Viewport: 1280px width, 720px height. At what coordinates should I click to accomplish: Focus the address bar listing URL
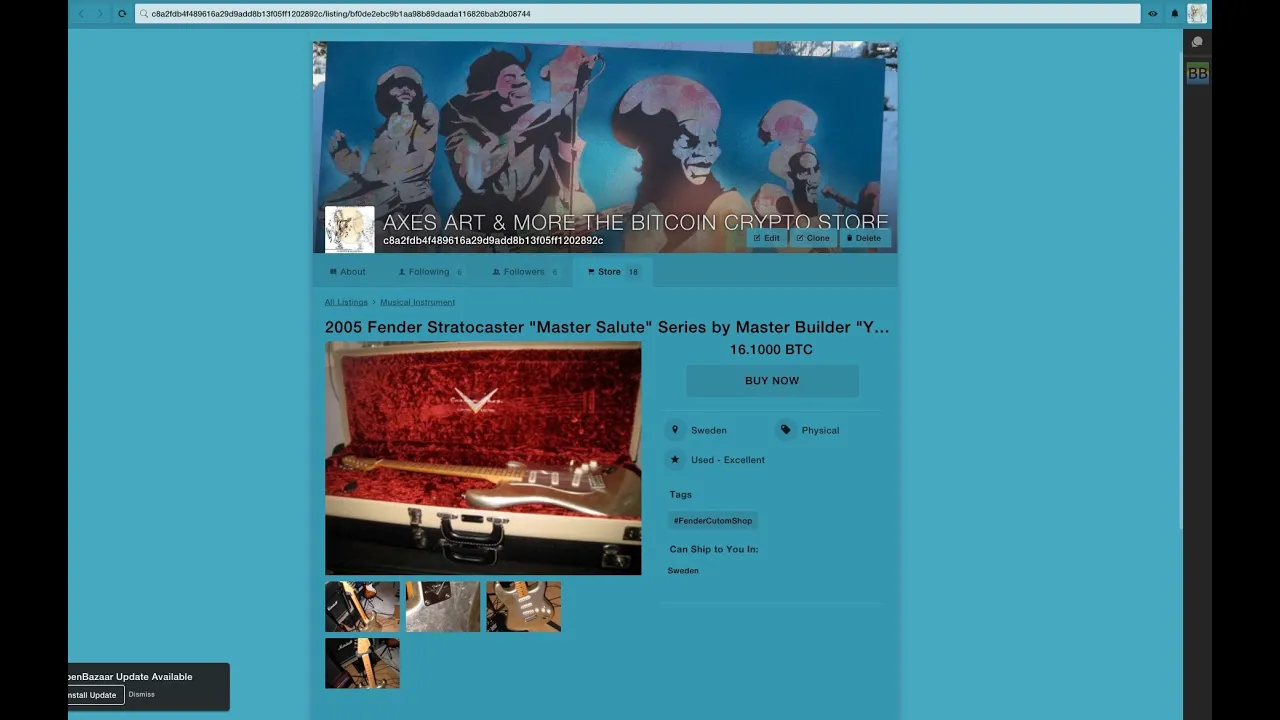[638, 14]
